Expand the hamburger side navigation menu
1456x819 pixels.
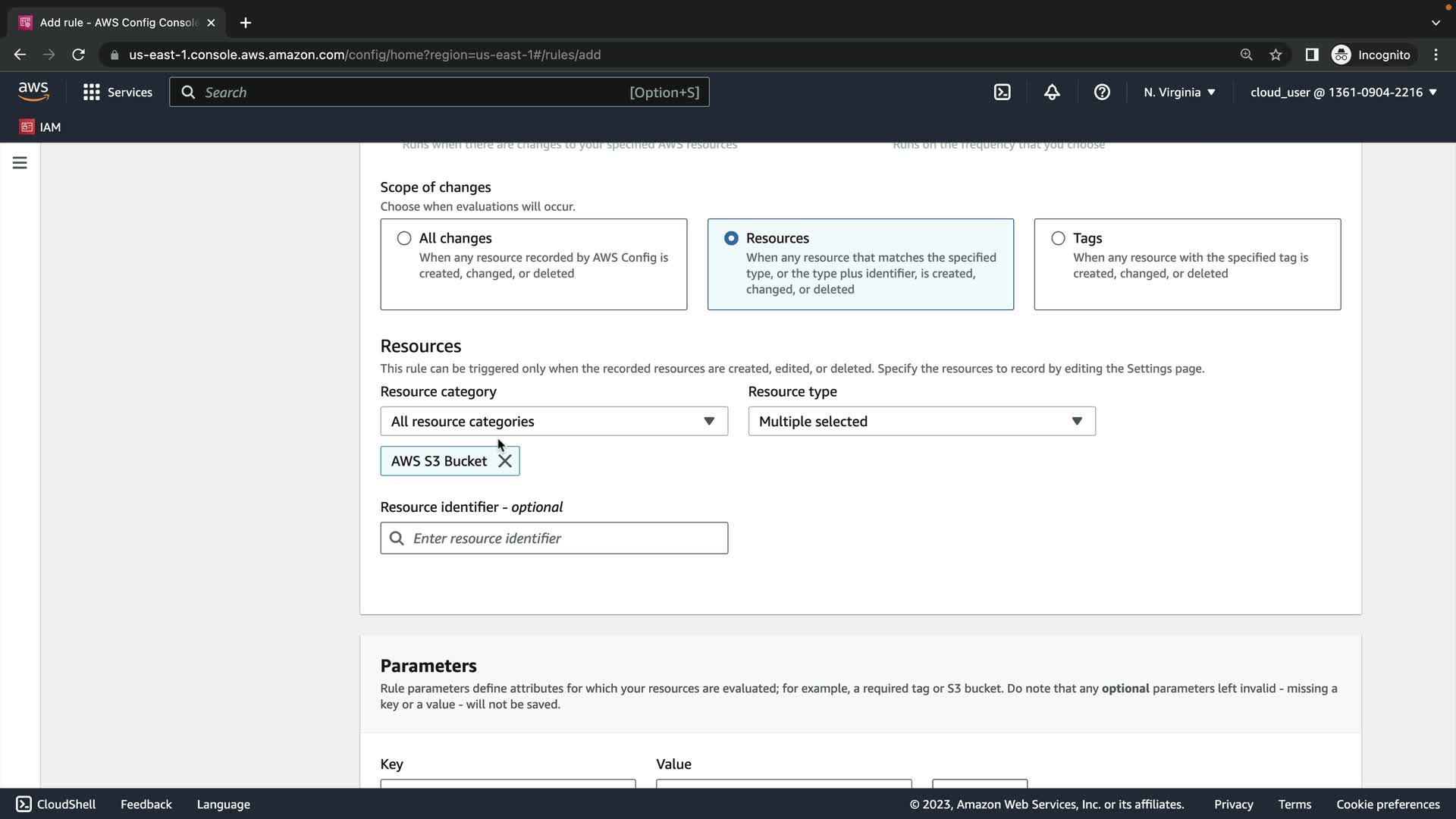tap(20, 163)
